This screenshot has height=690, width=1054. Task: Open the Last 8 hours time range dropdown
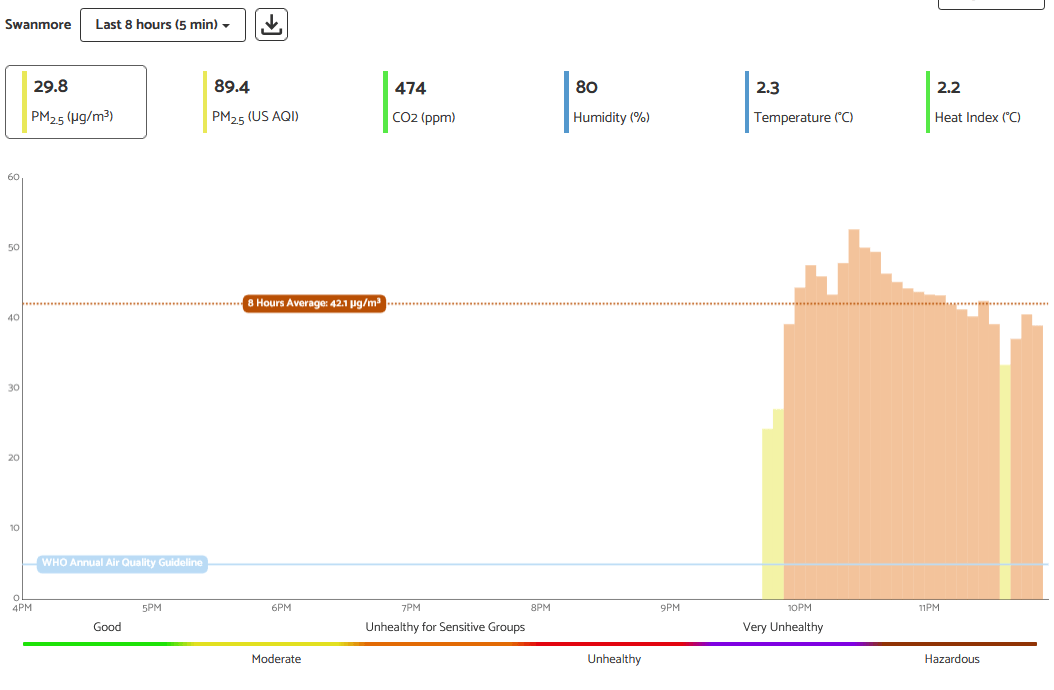pos(162,24)
